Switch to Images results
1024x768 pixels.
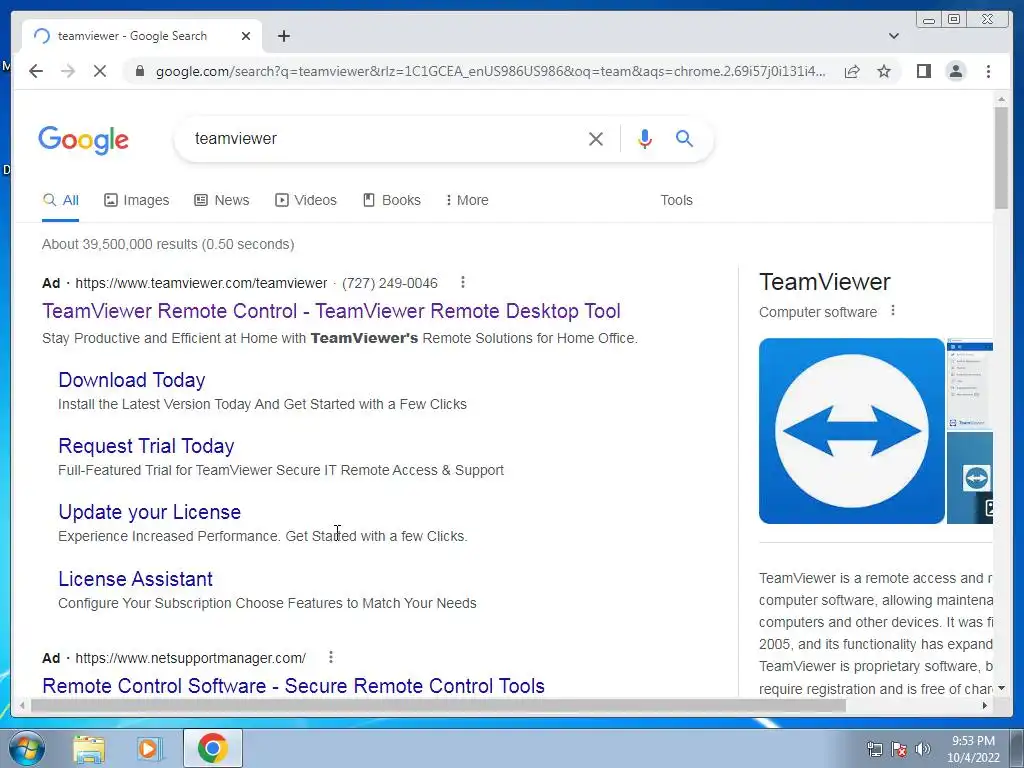pyautogui.click(x=136, y=200)
